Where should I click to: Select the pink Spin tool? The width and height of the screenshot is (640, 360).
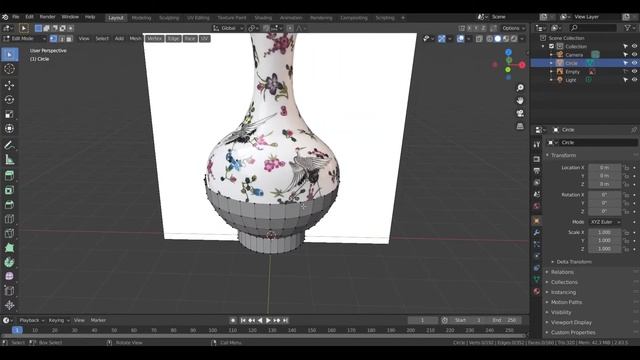pyautogui.click(x=9, y=276)
